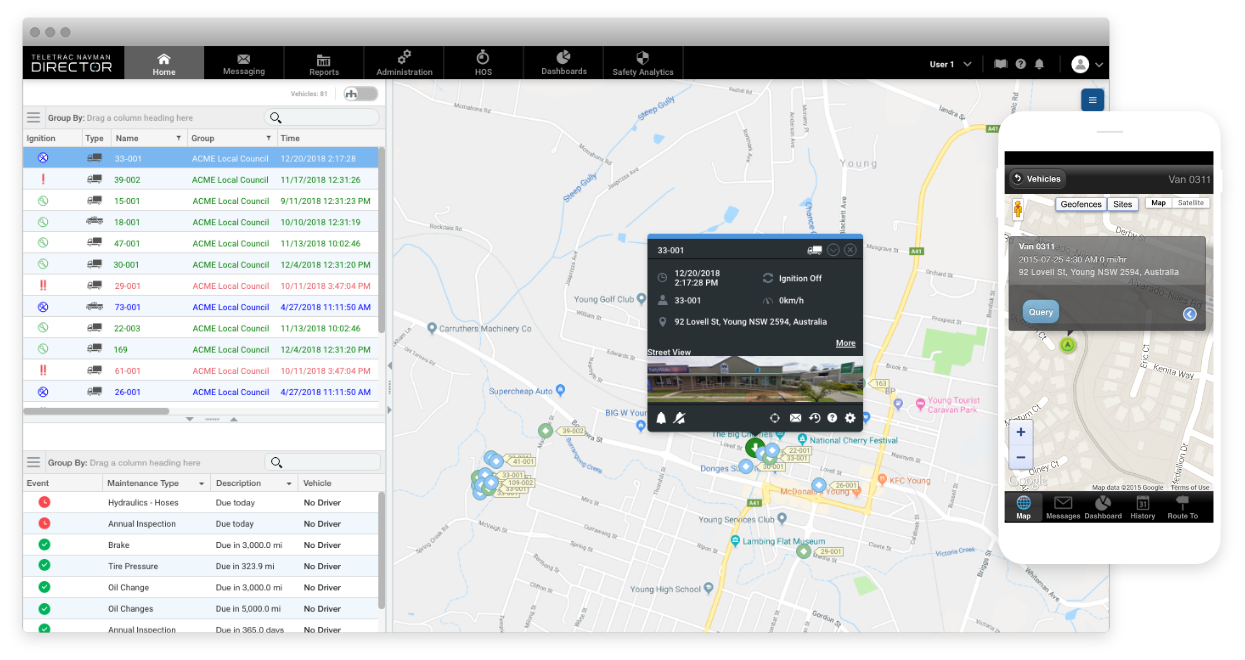Open the Maintenance Type column dropdown
This screenshot has height=660, width=1245.
(x=202, y=483)
